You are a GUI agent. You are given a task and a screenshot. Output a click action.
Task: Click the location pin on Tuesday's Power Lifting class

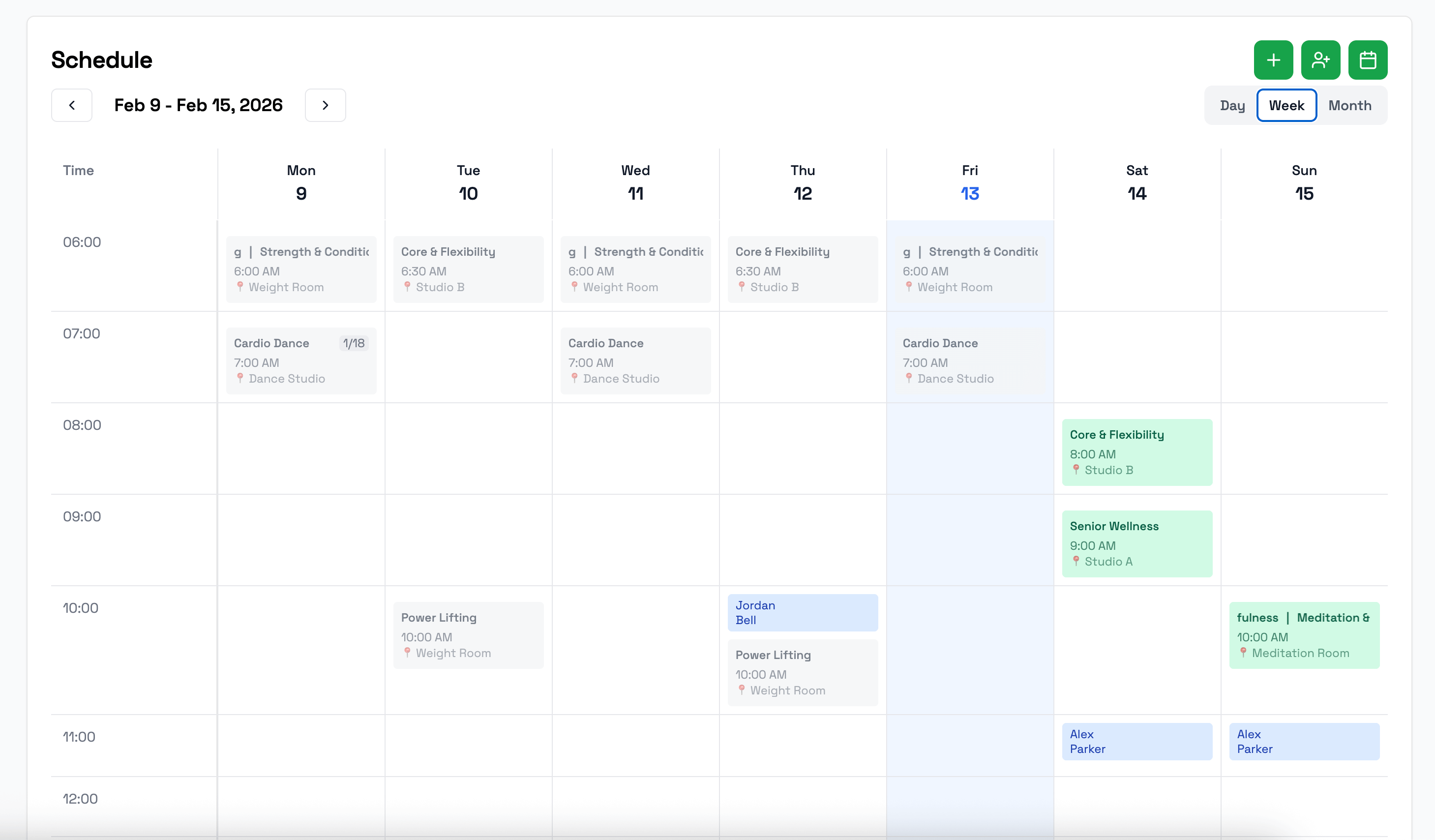tap(408, 653)
